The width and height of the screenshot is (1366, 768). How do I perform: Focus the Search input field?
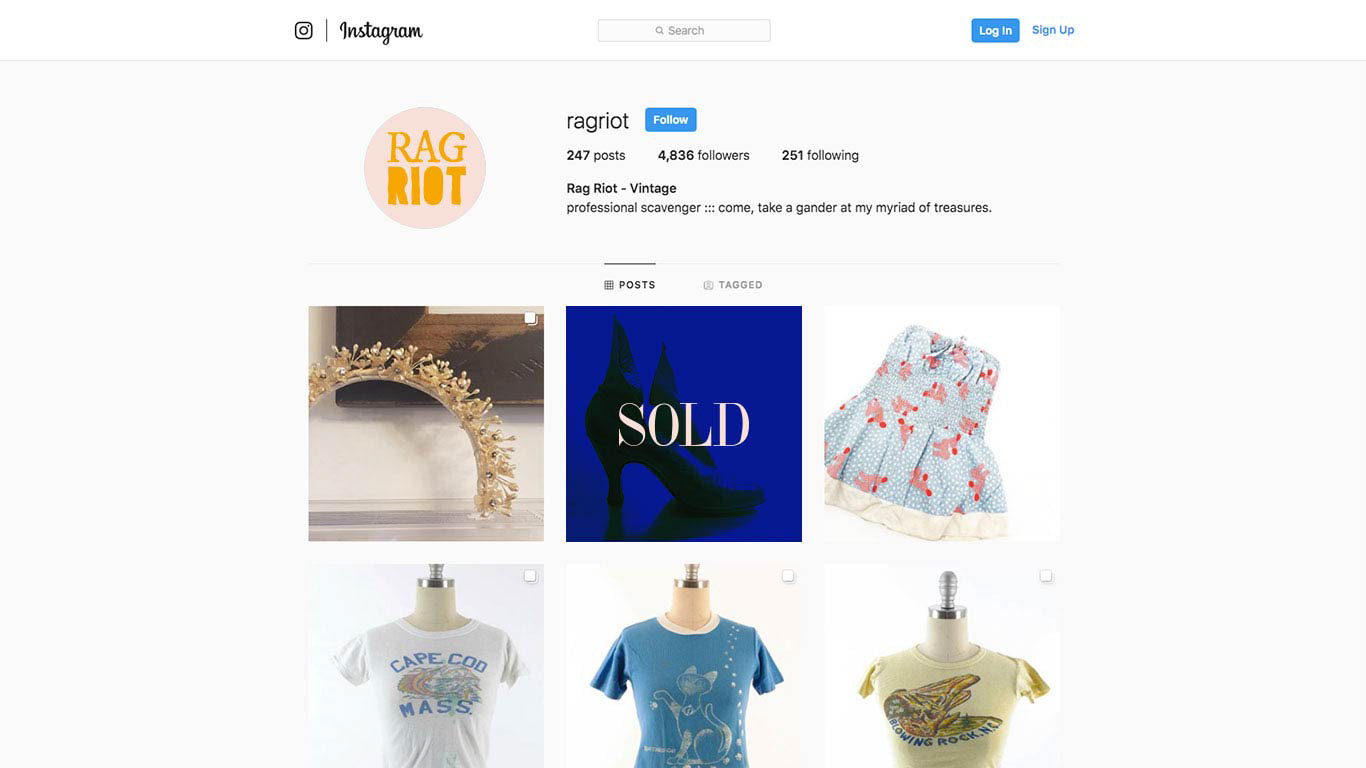coord(684,31)
